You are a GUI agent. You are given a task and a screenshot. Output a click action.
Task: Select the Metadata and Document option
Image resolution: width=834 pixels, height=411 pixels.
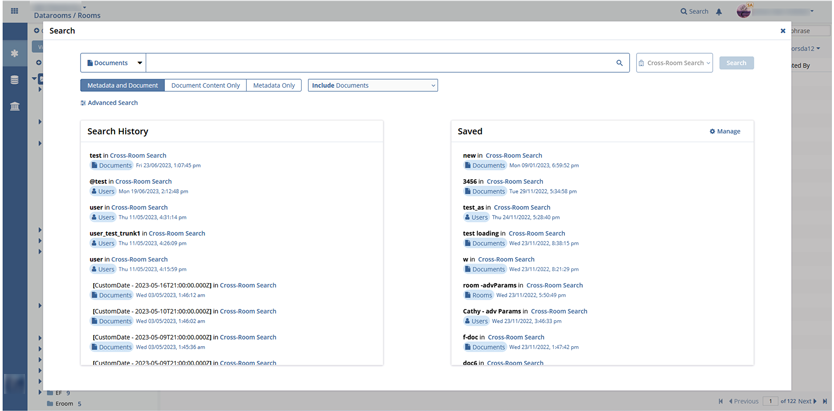tap(122, 86)
